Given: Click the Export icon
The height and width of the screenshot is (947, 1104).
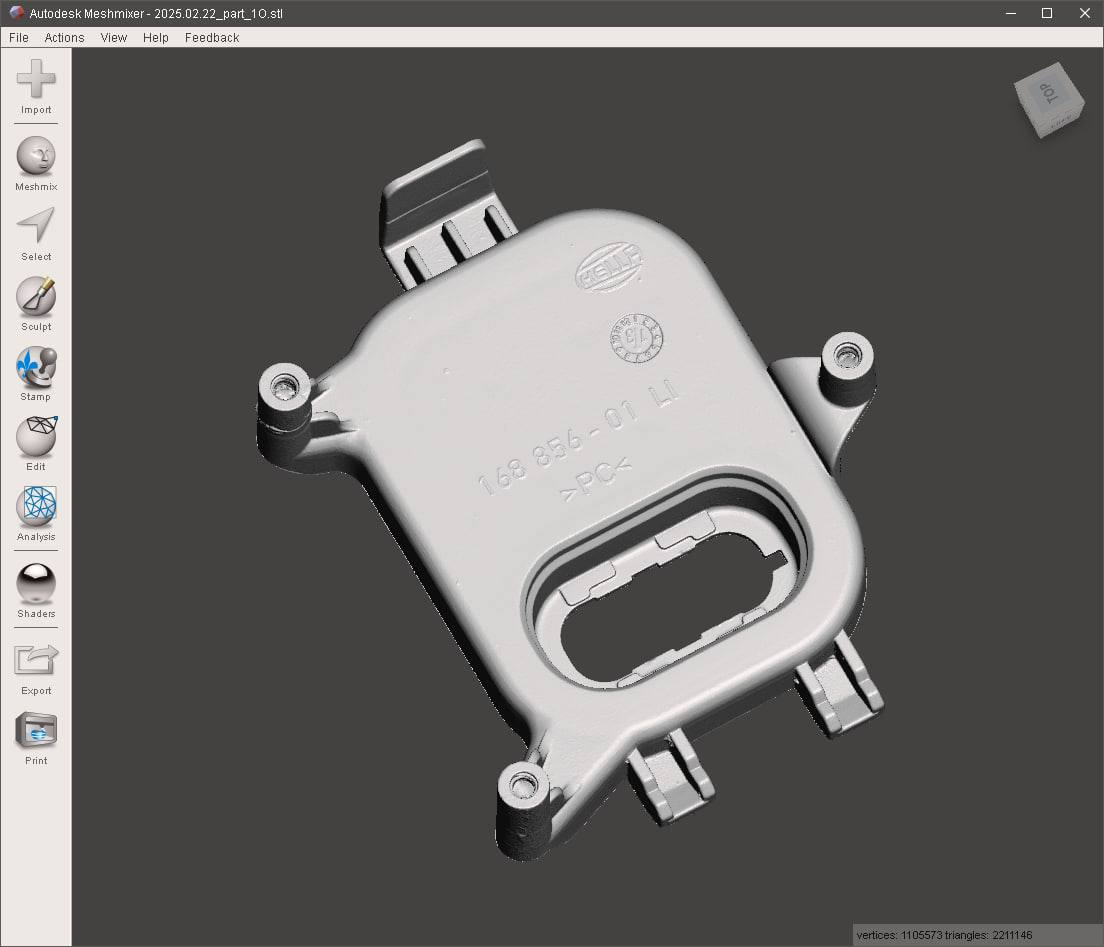Looking at the screenshot, I should click(36, 660).
